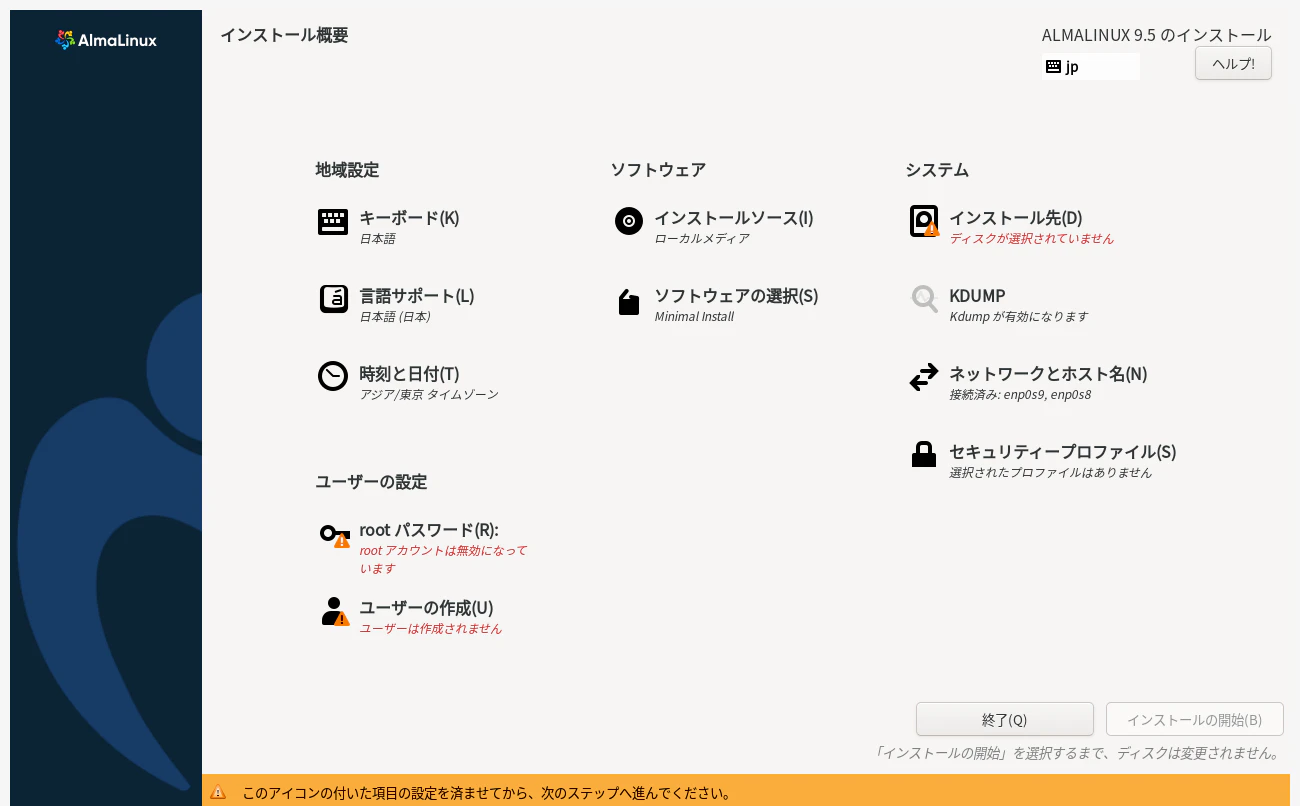The image size is (1300, 806).
Task: Open ソフトウェアの選択(S) configuration
Action: [736, 296]
